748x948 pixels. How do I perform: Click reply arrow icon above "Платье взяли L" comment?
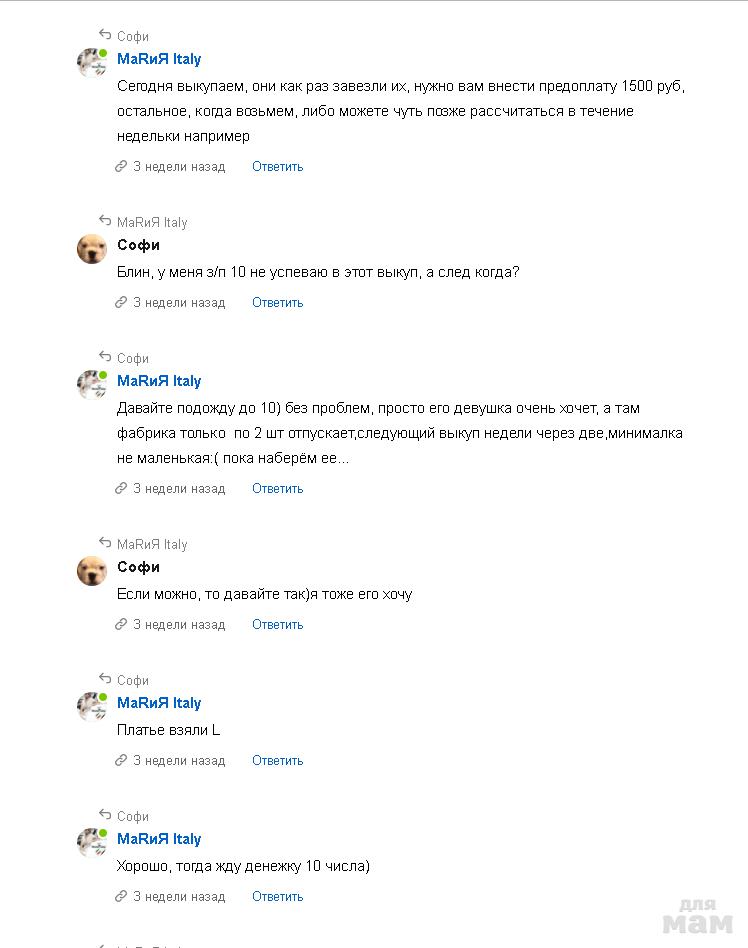point(105,680)
